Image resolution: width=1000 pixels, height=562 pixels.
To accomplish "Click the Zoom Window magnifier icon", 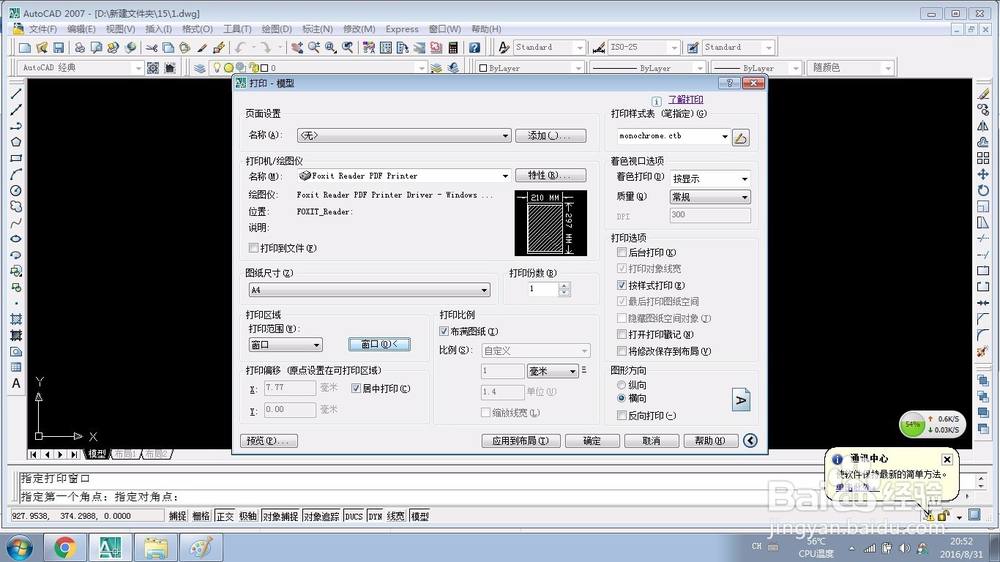I will pos(330,48).
